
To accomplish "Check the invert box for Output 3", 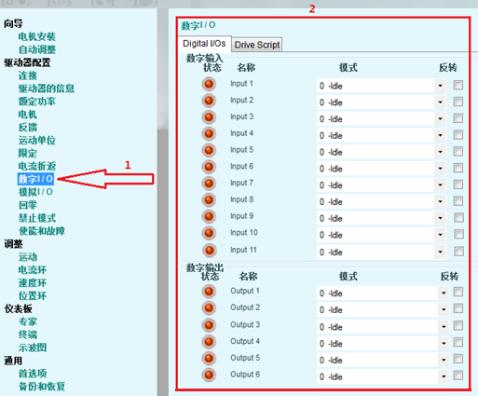I will pos(458,325).
